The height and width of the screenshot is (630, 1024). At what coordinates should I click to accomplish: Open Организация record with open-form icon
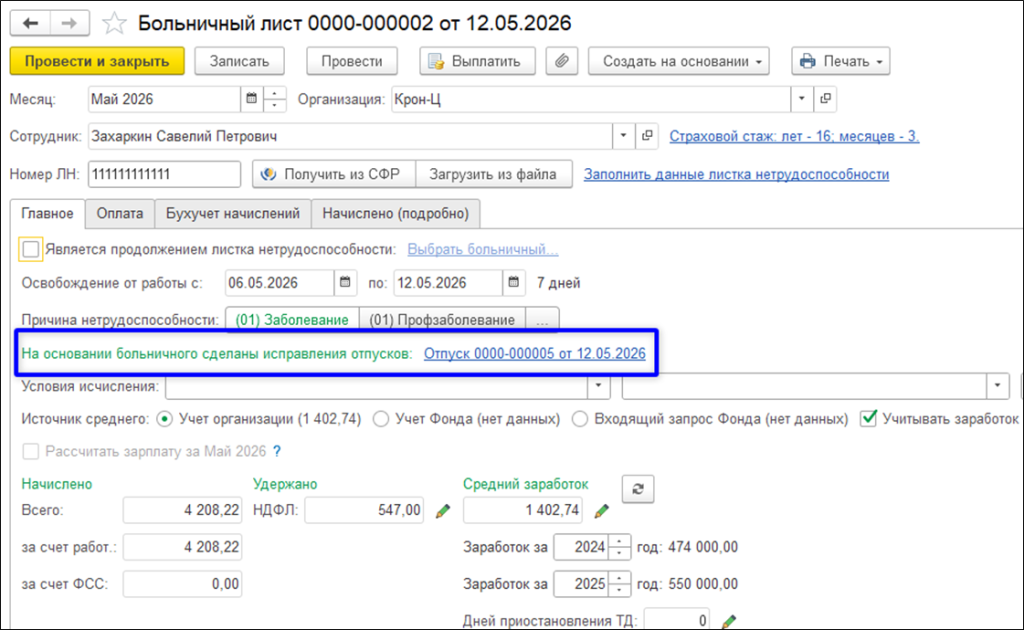click(x=825, y=99)
